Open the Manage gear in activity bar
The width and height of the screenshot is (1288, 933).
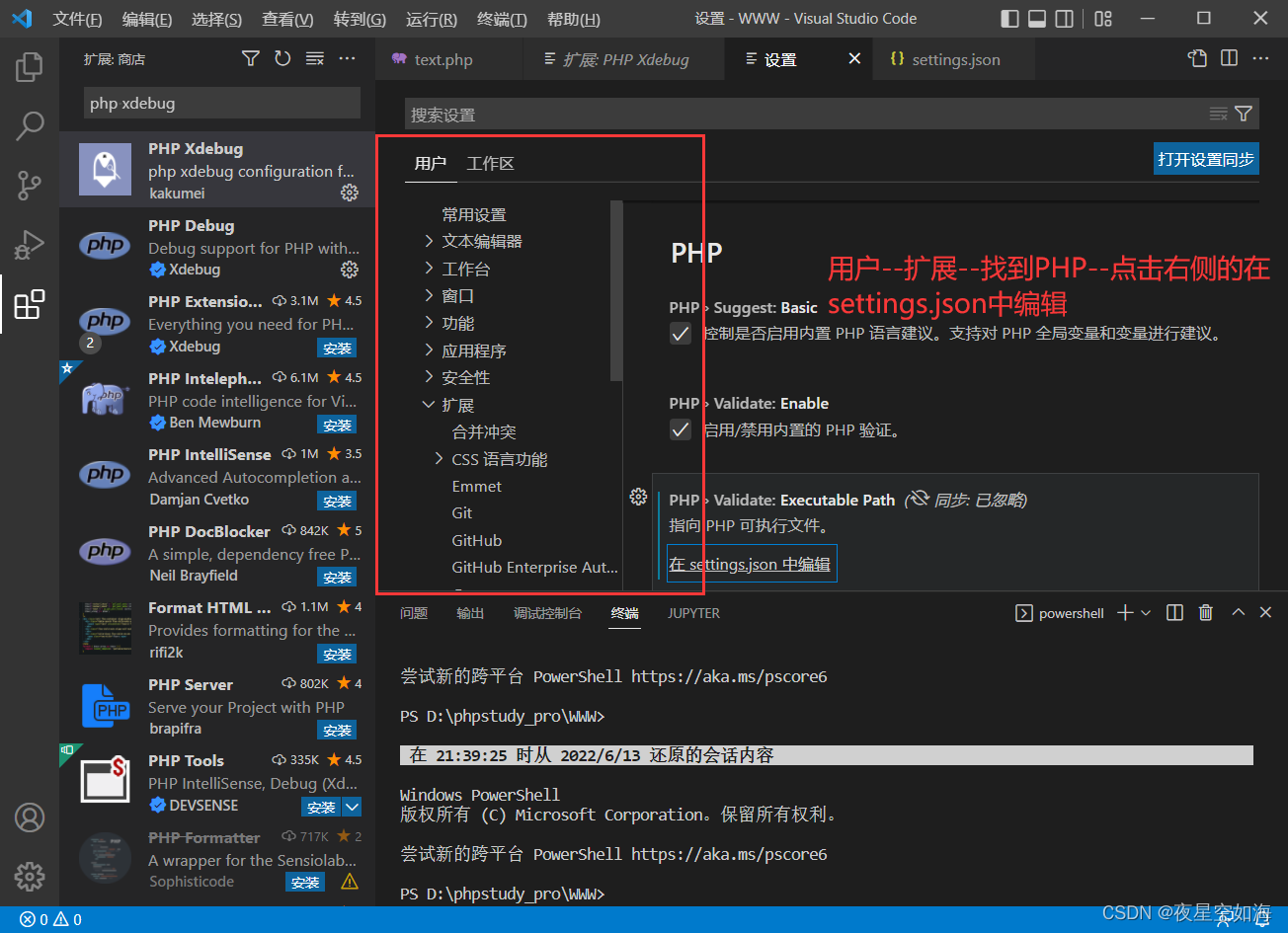30,876
